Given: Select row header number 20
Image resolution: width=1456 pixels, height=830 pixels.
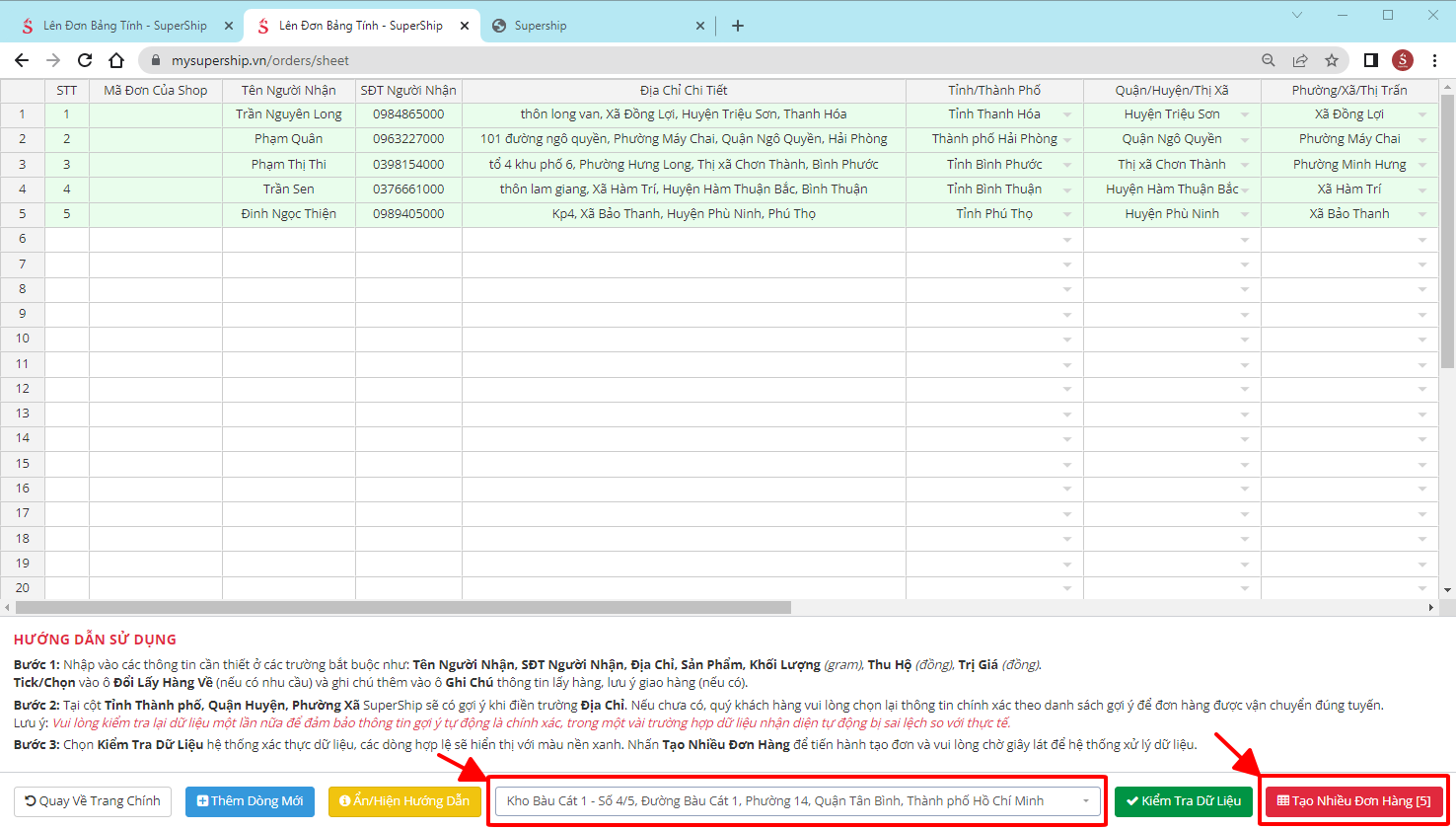Looking at the screenshot, I should pyautogui.click(x=23, y=587).
